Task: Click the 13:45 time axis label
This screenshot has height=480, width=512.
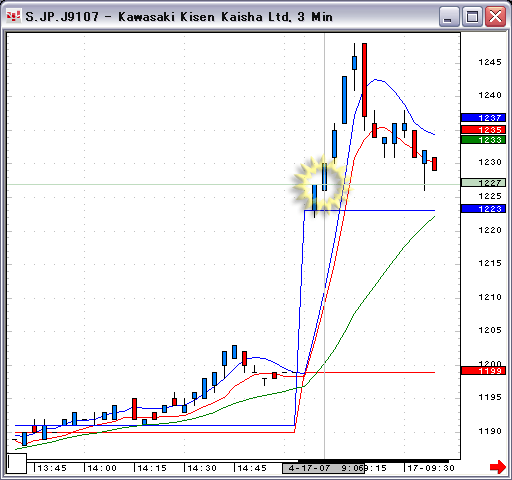Action: pyautogui.click(x=52, y=468)
